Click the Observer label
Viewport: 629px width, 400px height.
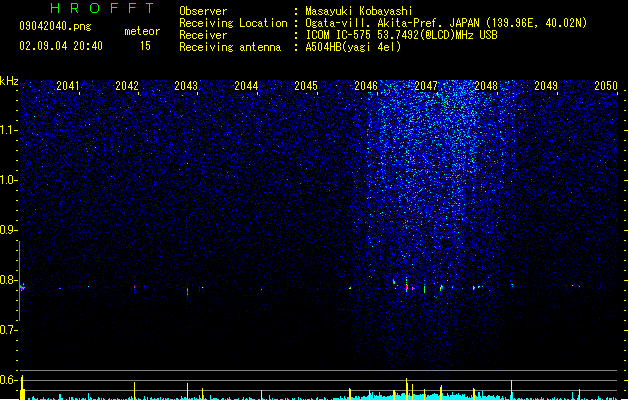point(203,11)
